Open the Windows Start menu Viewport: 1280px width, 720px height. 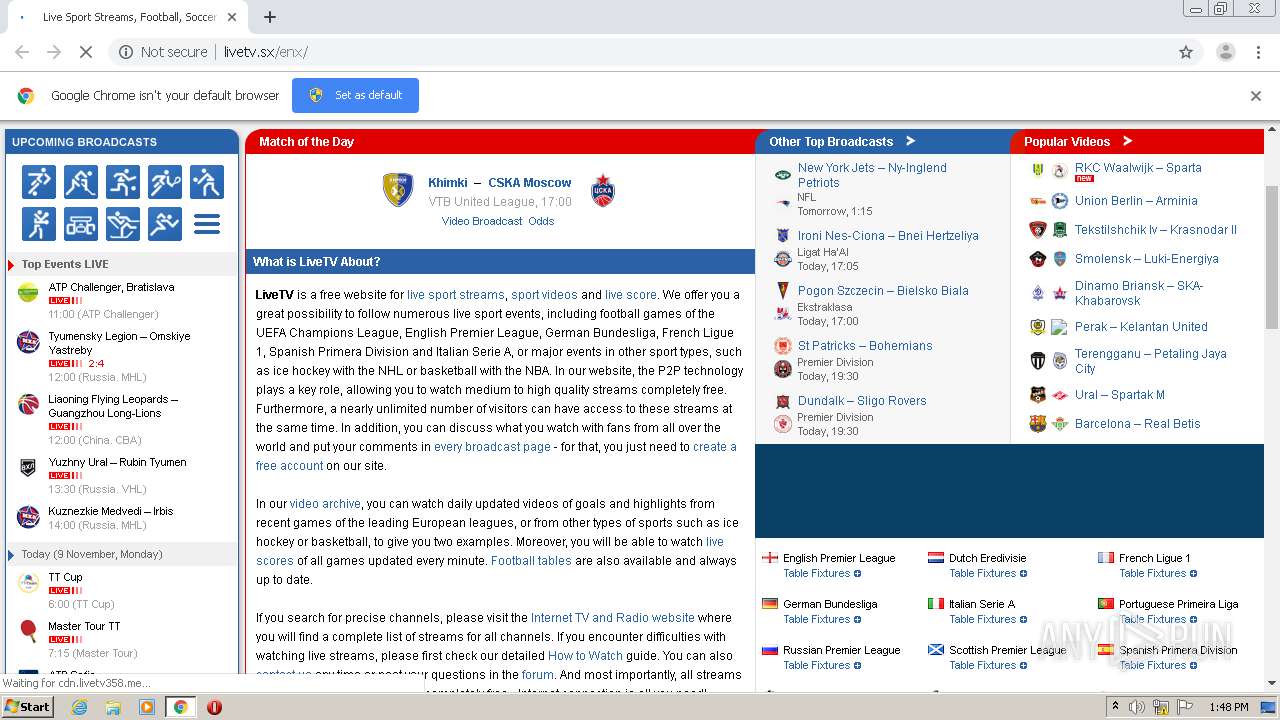[28, 706]
